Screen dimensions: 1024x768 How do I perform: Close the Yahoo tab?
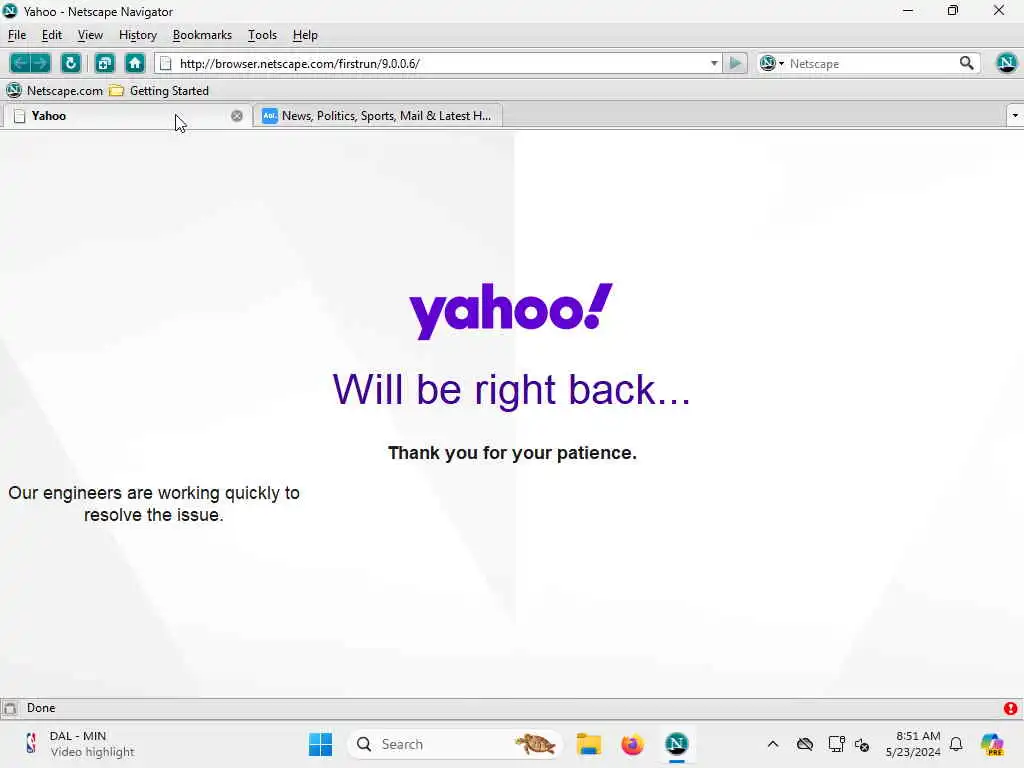tap(236, 116)
